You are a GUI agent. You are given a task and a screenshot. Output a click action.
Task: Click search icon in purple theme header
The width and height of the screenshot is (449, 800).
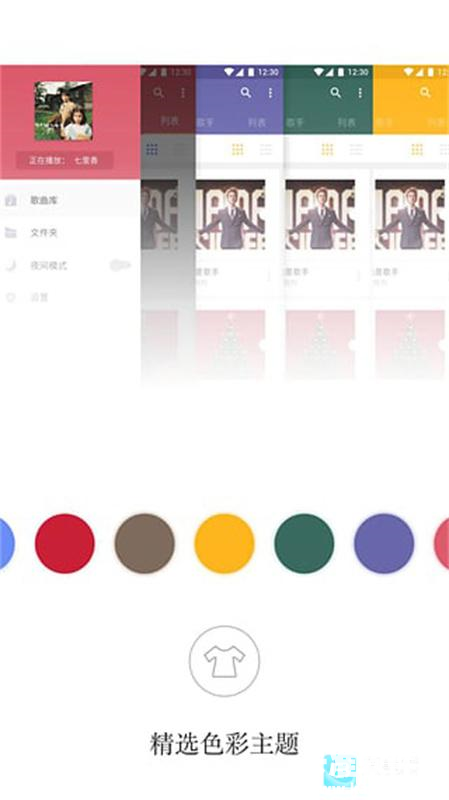(x=246, y=92)
